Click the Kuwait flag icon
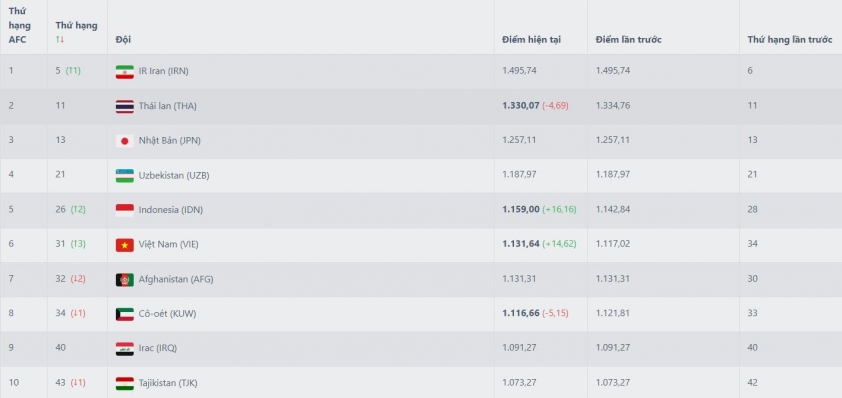The width and height of the screenshot is (842, 398). 125,314
